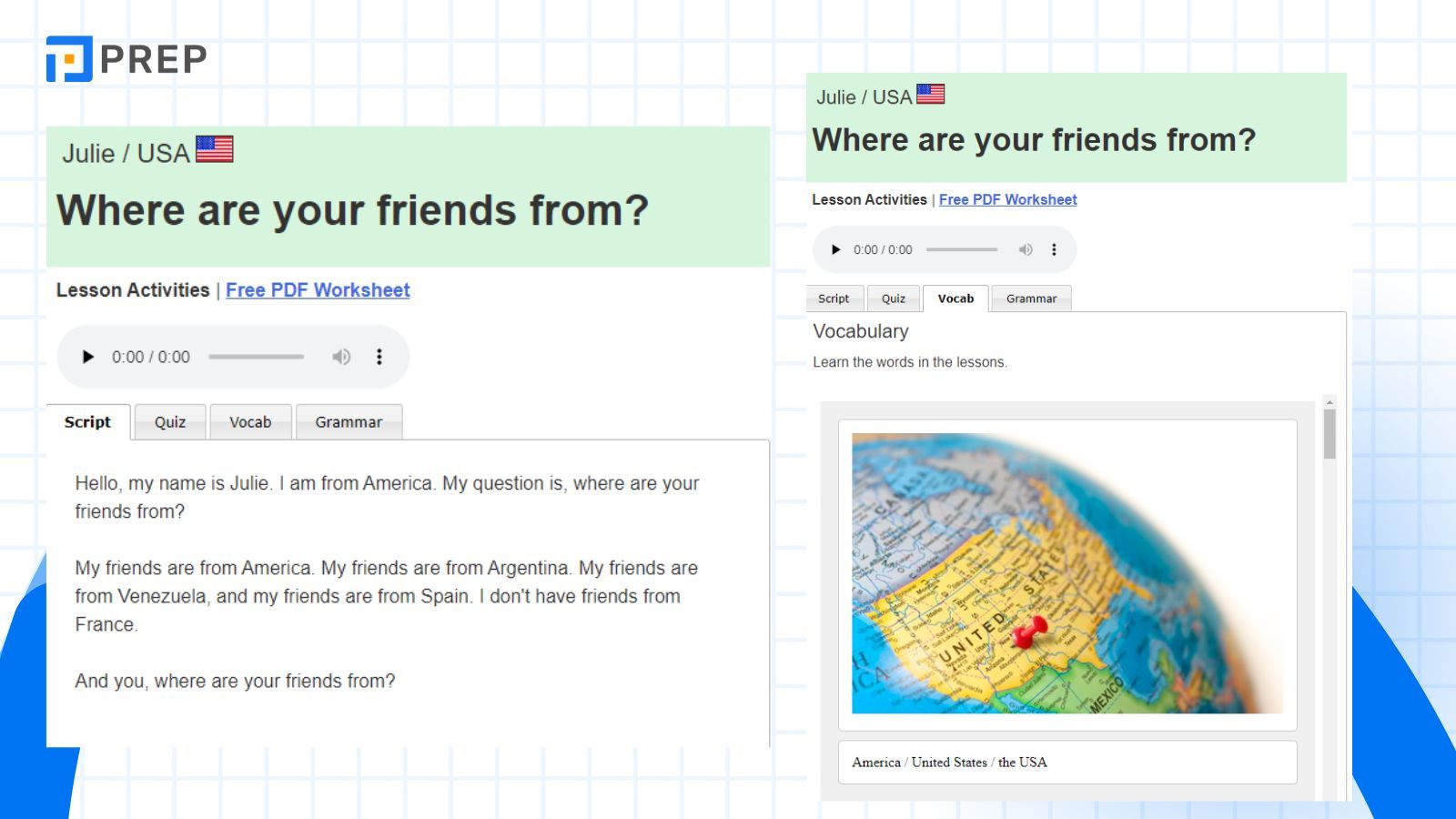Click 'Julie / USA' text in right panel
1456x819 pixels.
coord(864,97)
